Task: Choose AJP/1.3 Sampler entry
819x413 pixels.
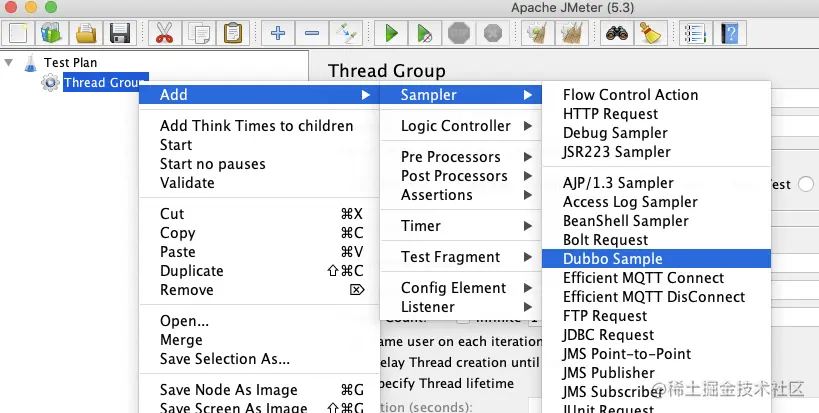Action: pyautogui.click(x=656, y=183)
